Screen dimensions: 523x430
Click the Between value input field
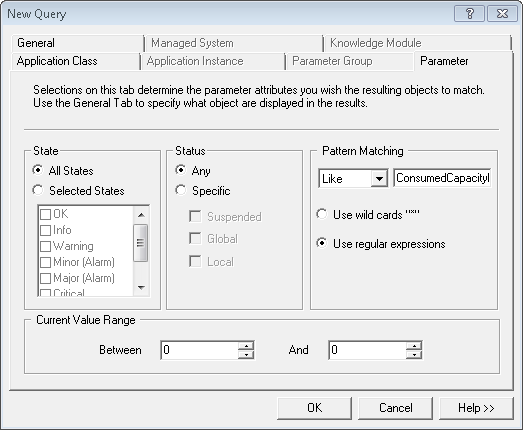pyautogui.click(x=199, y=350)
